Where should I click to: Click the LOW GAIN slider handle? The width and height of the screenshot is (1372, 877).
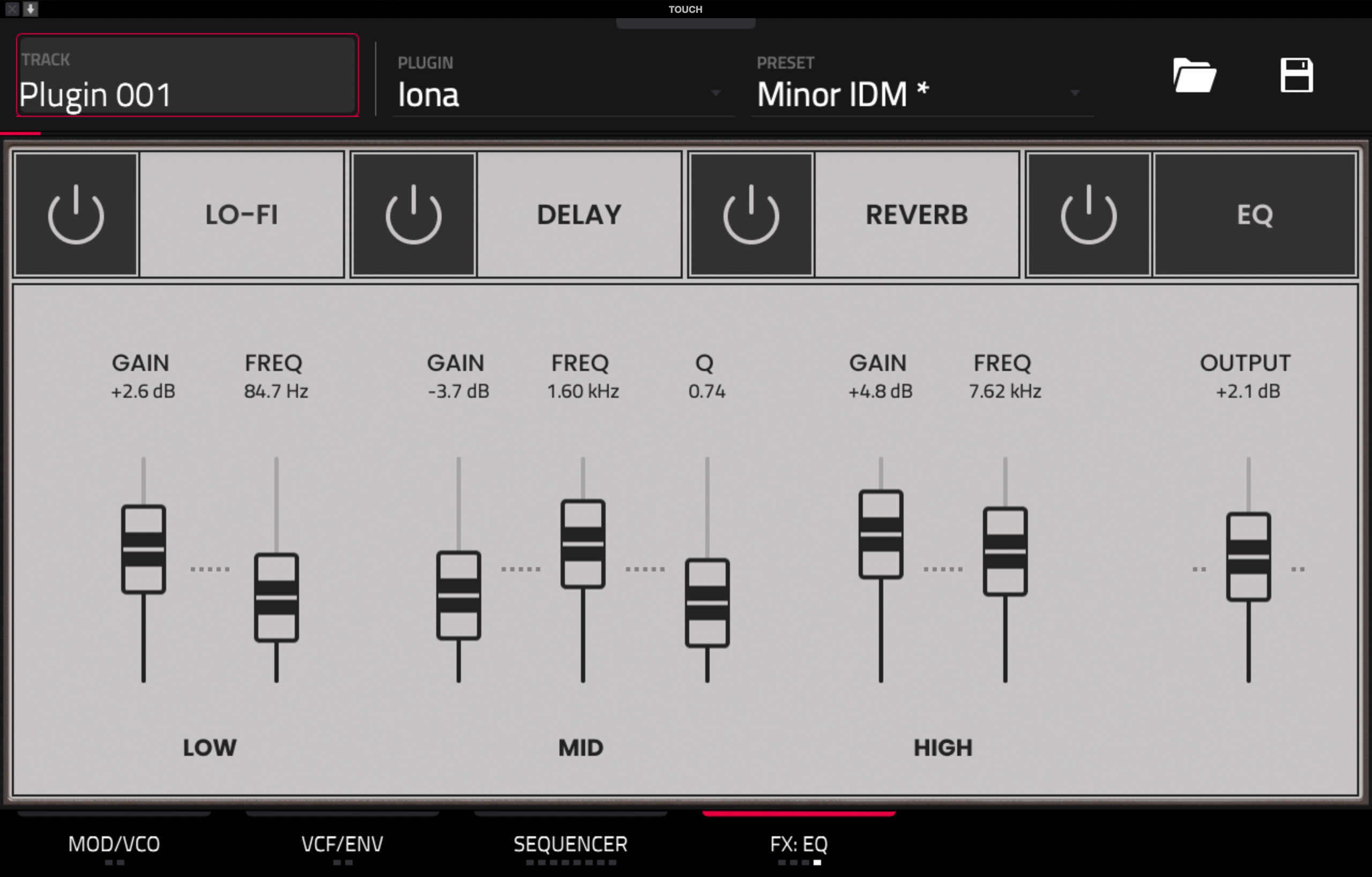pyautogui.click(x=144, y=549)
